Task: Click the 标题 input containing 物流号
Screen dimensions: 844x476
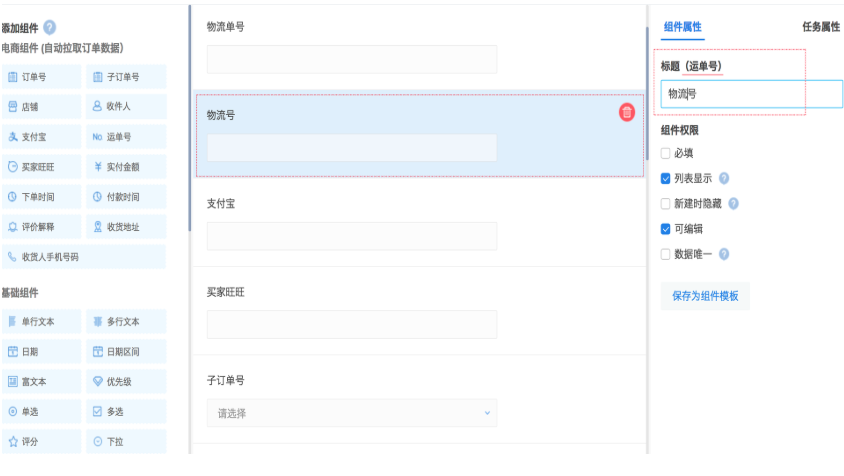Action: 751,94
